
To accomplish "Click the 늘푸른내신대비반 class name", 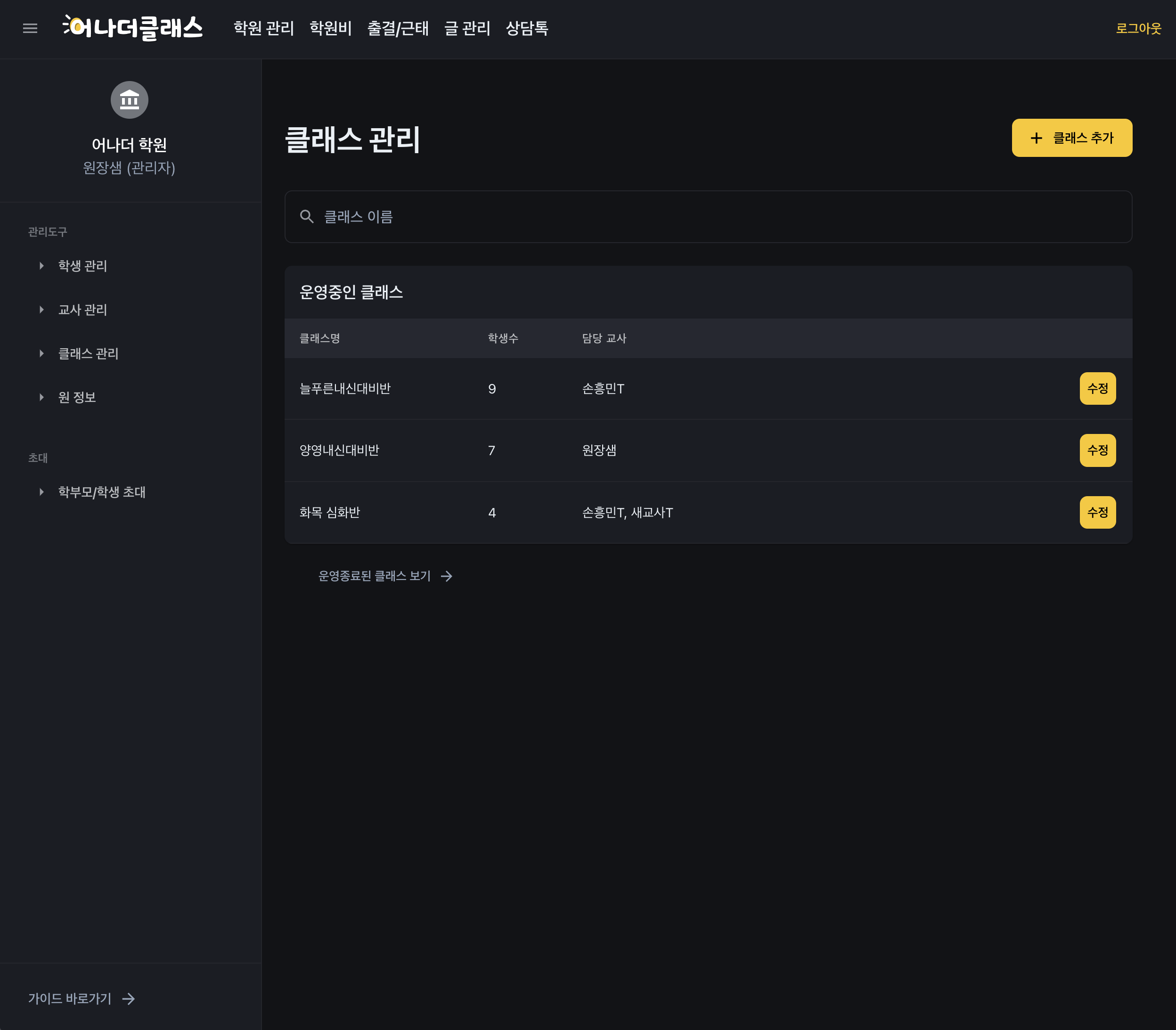I will [x=345, y=389].
